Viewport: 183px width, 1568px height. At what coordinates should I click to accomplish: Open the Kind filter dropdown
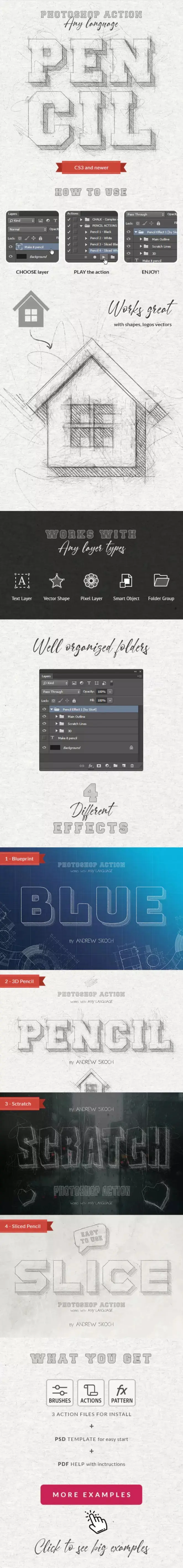[x=55, y=683]
